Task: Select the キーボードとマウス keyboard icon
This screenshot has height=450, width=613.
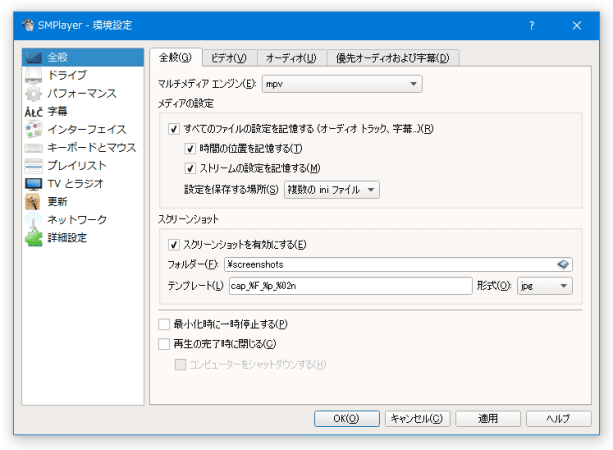Action: 34,148
